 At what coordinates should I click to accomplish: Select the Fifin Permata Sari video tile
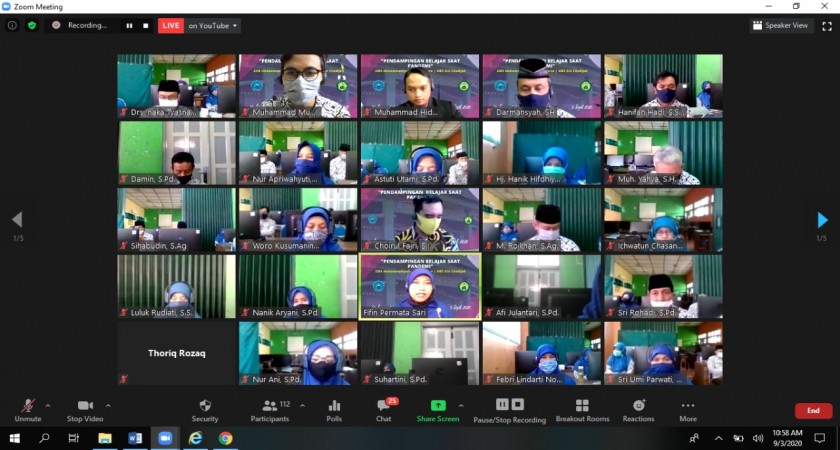pyautogui.click(x=420, y=285)
